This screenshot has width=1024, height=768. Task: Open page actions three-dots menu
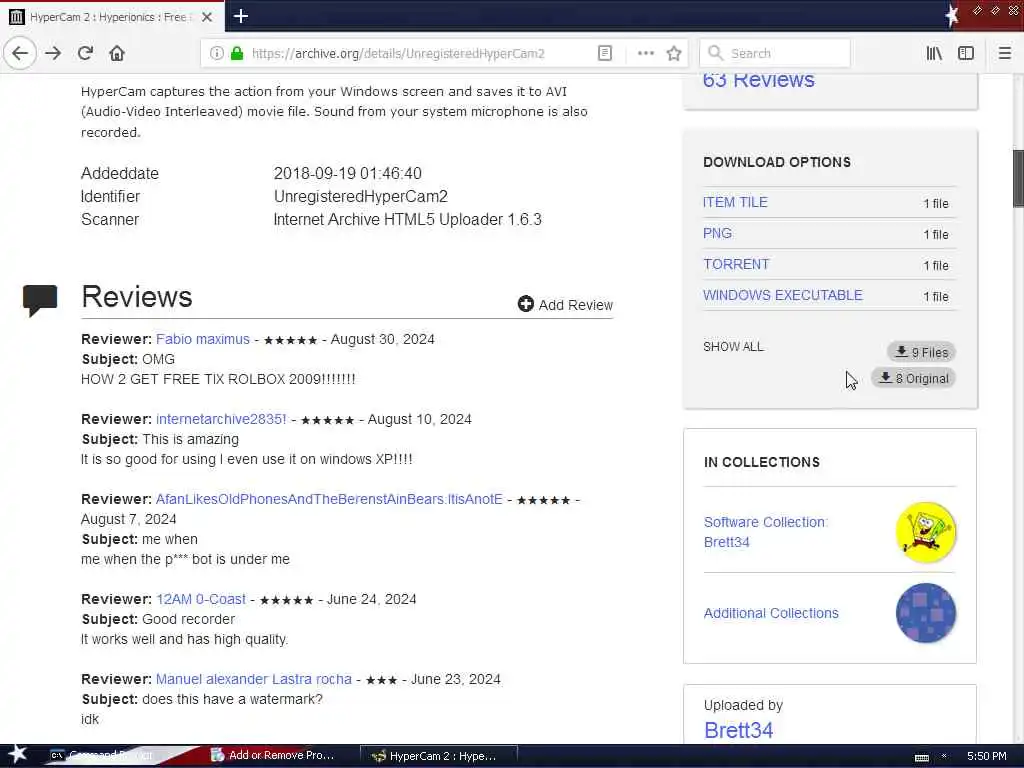[x=645, y=54]
